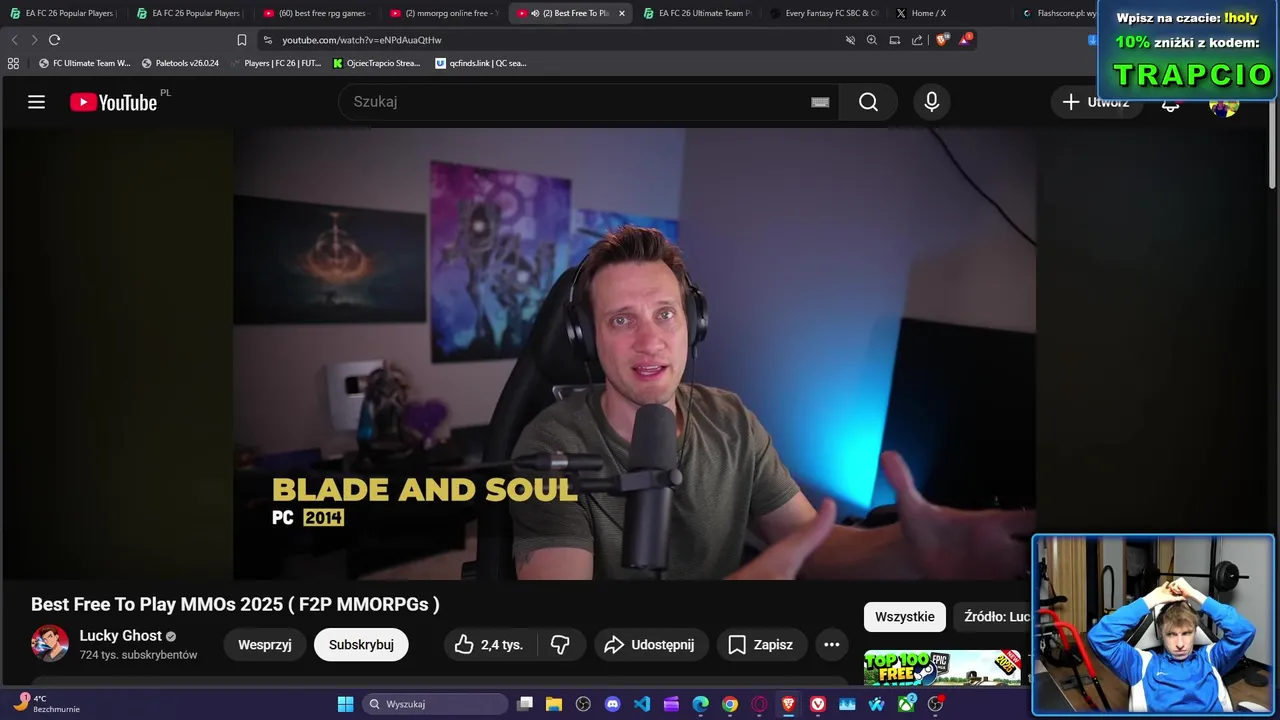The width and height of the screenshot is (1280, 720).
Task: Open Visual Studio Code from taskbar
Action: coord(642,704)
